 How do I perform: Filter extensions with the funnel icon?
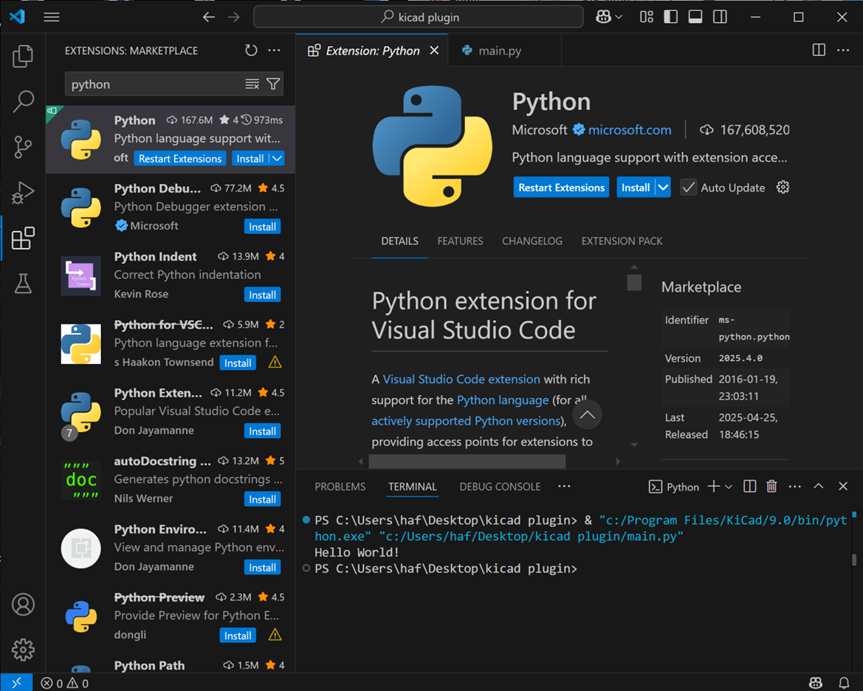(273, 84)
